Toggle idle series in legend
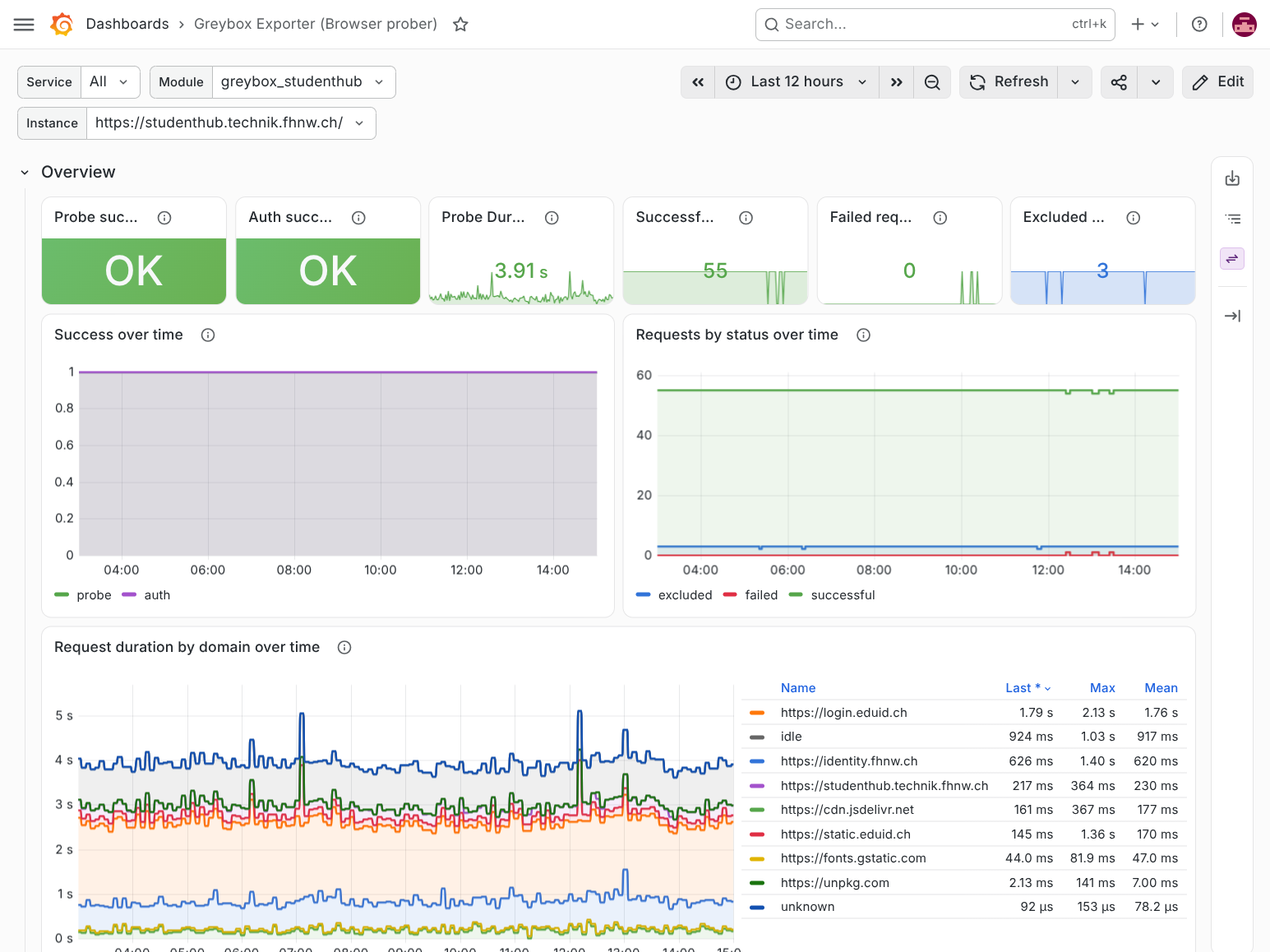The height and width of the screenshot is (952, 1270). pyautogui.click(x=792, y=737)
